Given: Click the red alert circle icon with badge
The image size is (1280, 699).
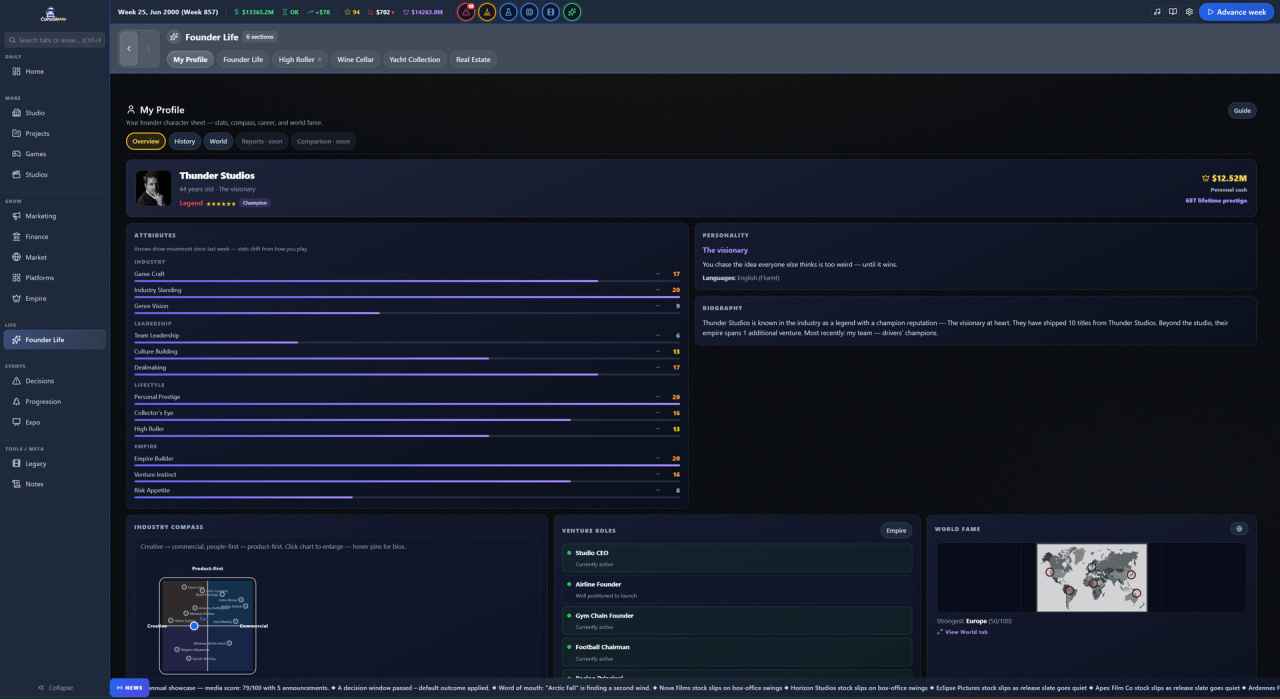Looking at the screenshot, I should (466, 12).
